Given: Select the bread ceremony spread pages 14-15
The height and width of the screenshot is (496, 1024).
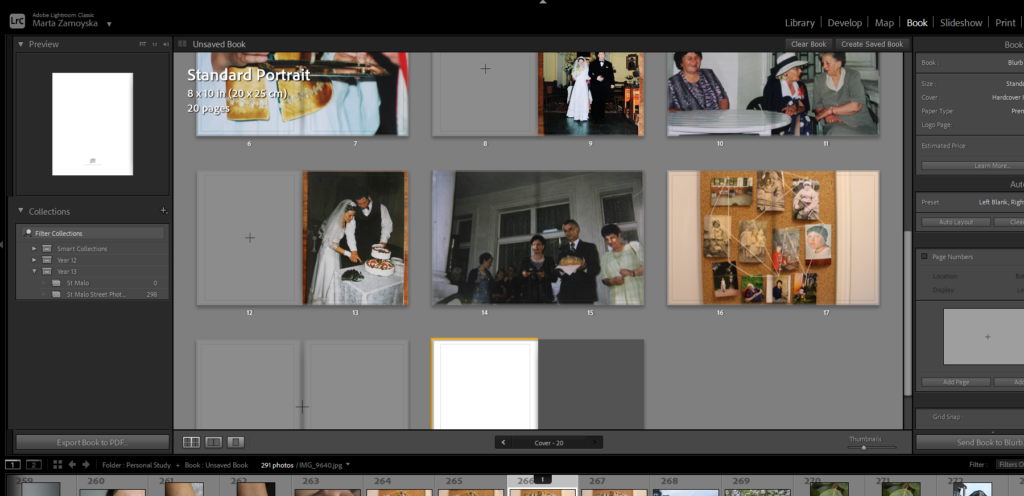Looking at the screenshot, I should point(537,238).
